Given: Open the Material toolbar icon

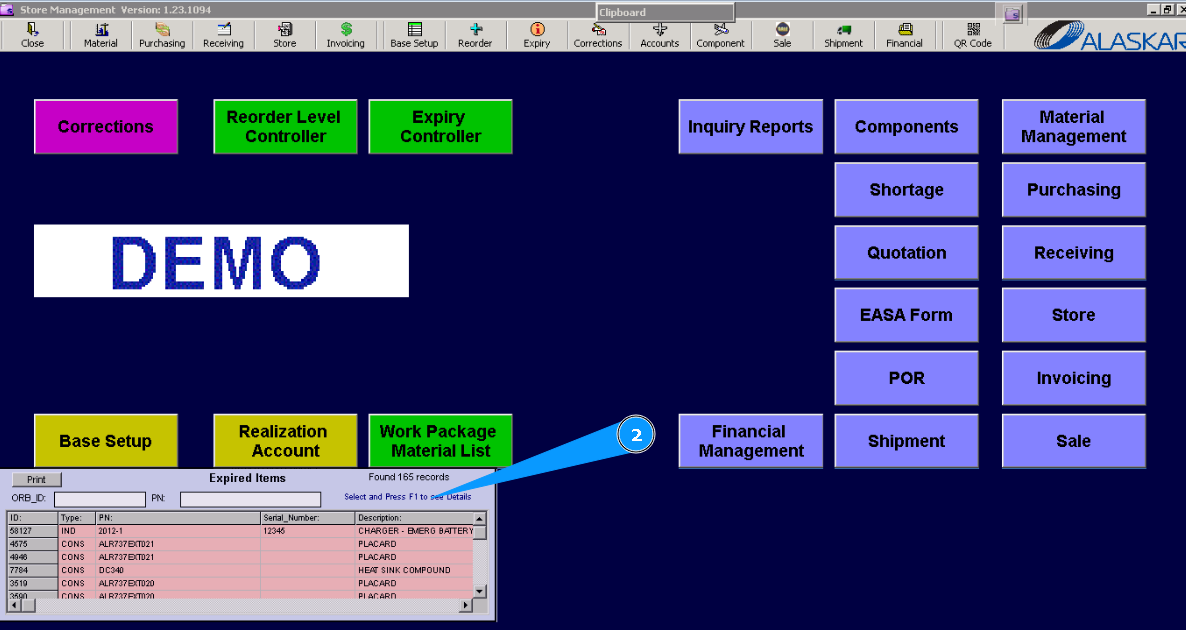Looking at the screenshot, I should click(x=101, y=36).
